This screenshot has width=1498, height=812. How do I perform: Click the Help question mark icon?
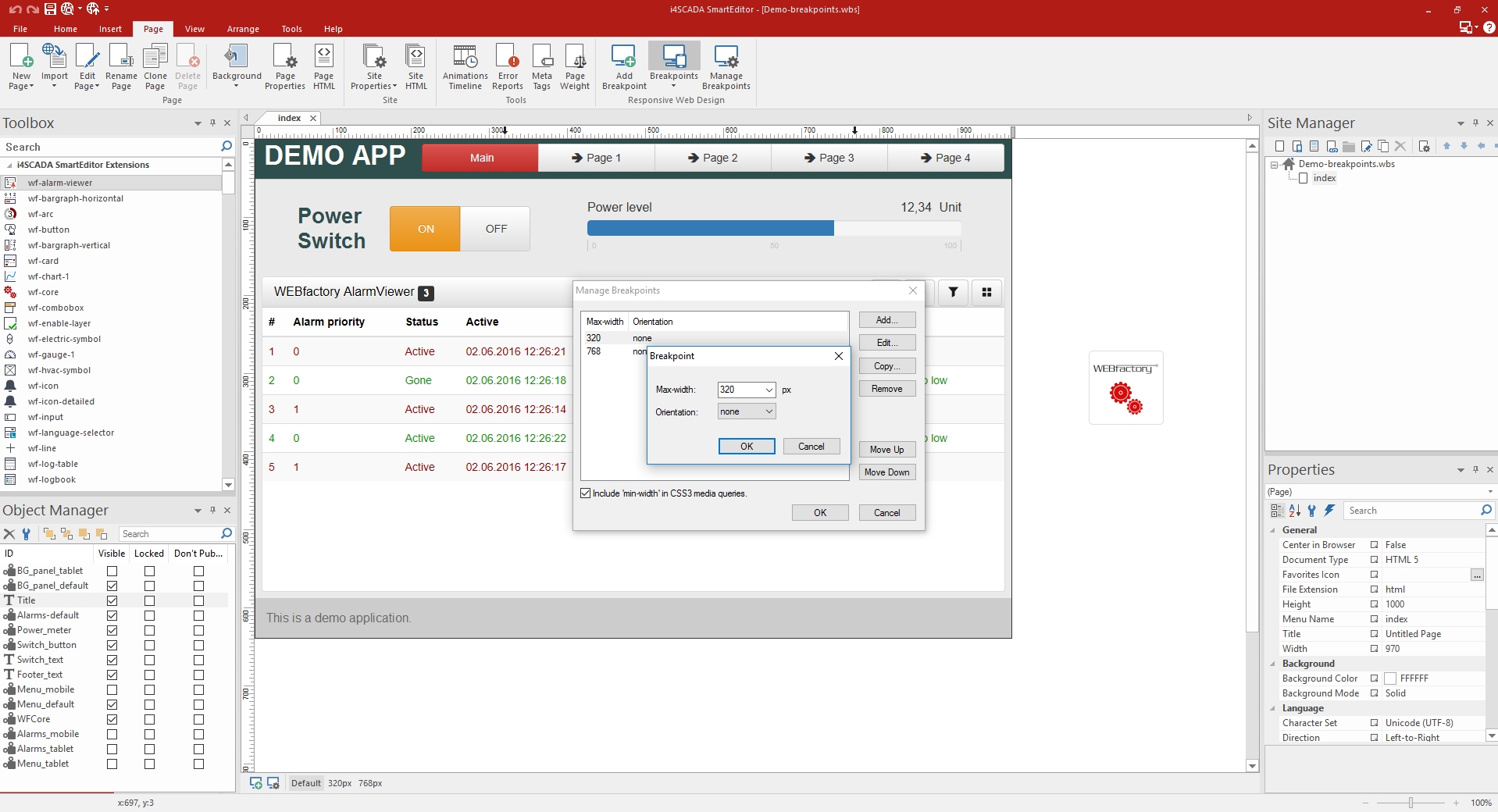pos(1489,27)
